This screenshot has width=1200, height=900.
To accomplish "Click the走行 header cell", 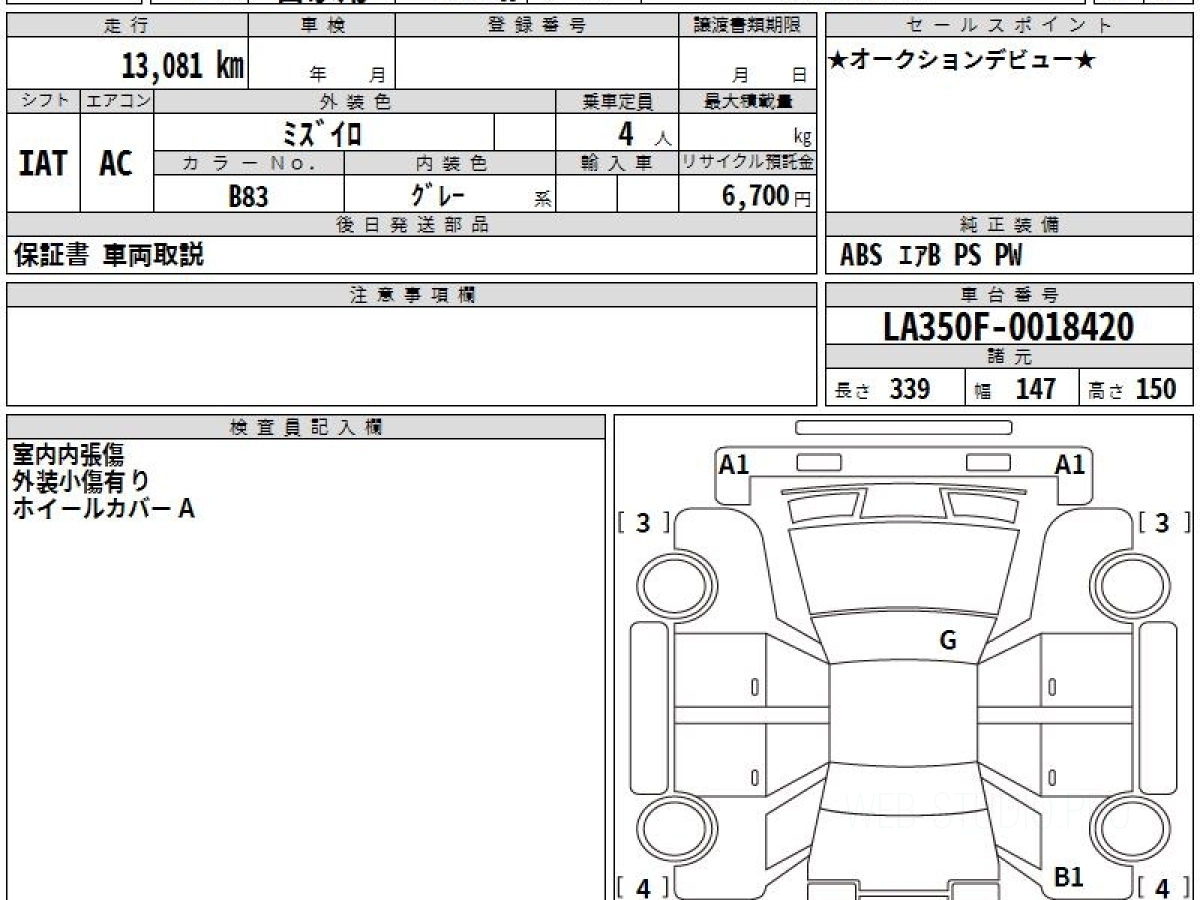I will point(126,26).
